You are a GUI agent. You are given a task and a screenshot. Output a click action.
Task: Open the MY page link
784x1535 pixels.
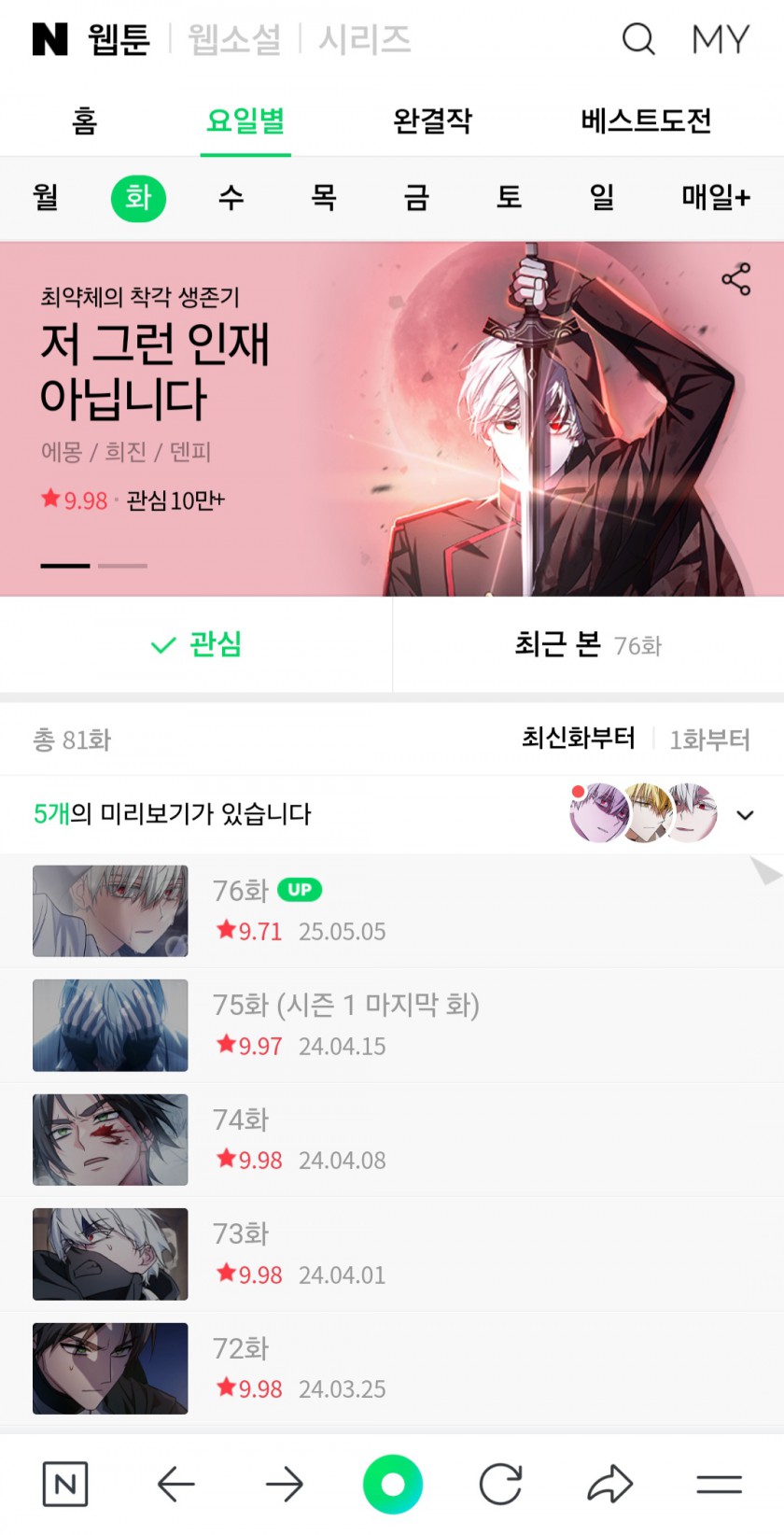pos(721,39)
